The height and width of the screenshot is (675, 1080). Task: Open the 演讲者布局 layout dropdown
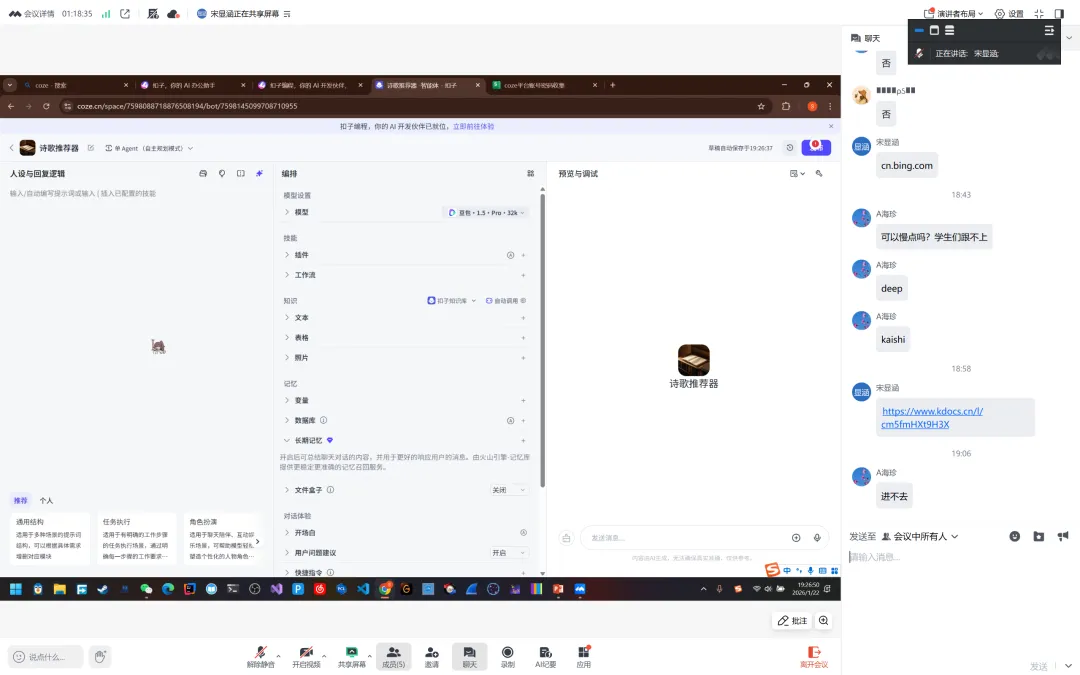tap(953, 13)
